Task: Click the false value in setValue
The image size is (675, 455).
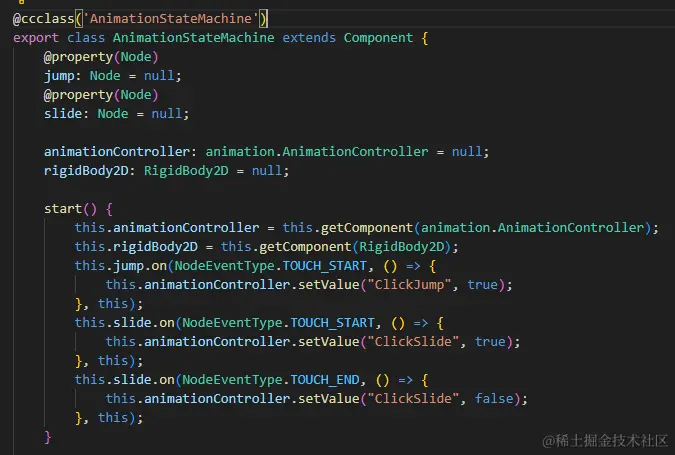Action: 494,399
